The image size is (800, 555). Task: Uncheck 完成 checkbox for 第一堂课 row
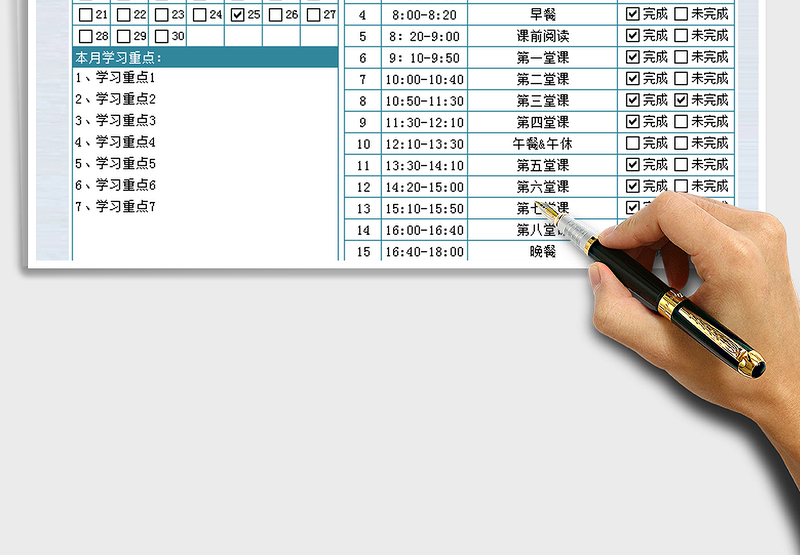(633, 57)
